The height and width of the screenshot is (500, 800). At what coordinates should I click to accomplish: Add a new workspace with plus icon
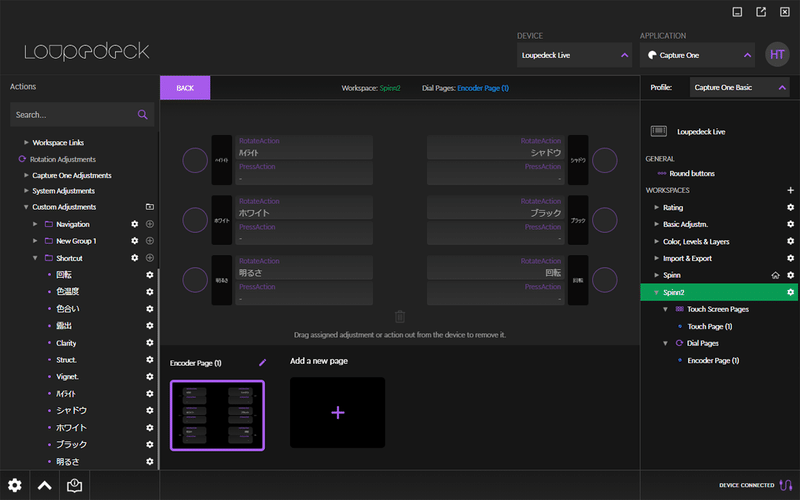(790, 190)
